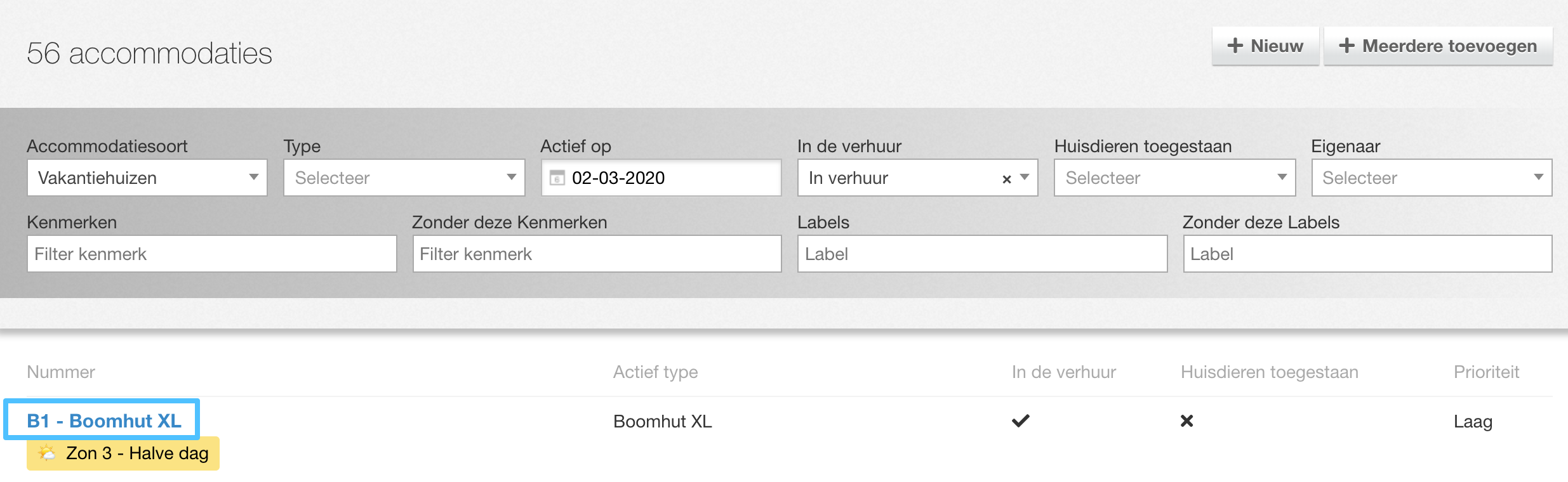Click the Zonder deze Kenmerken input field

coord(597,254)
